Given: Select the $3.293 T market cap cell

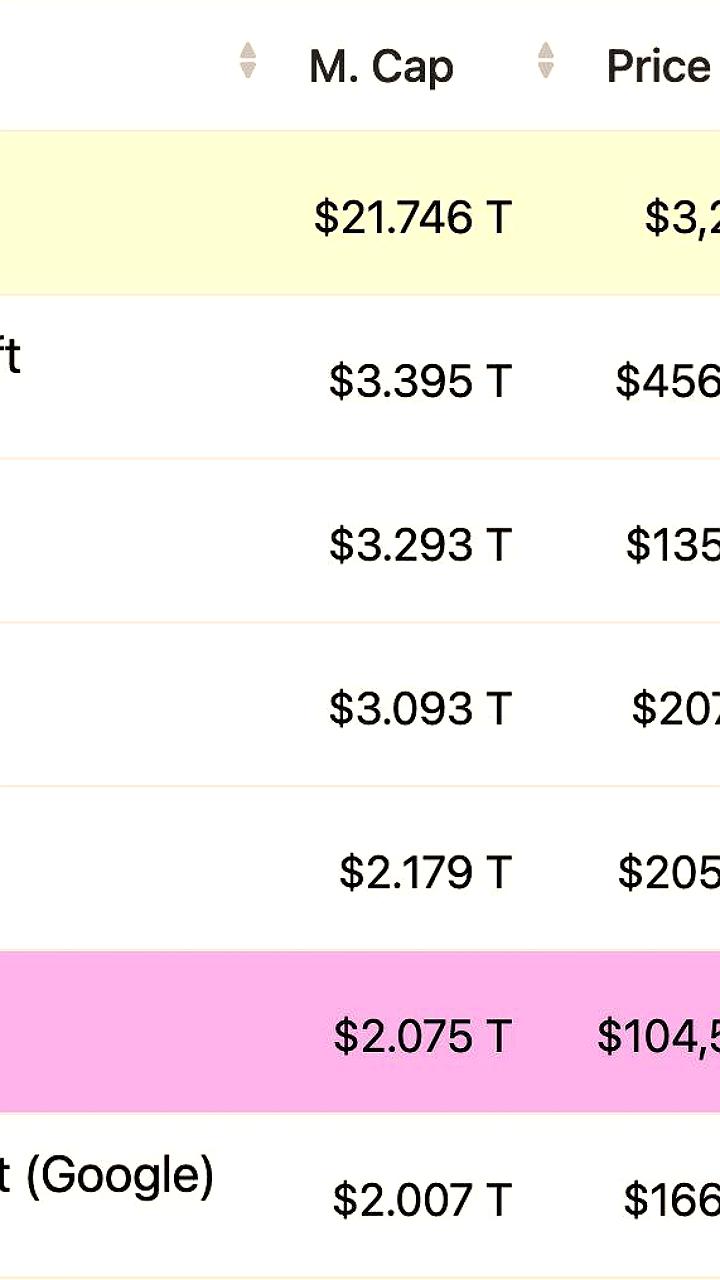Looking at the screenshot, I should pos(421,545).
